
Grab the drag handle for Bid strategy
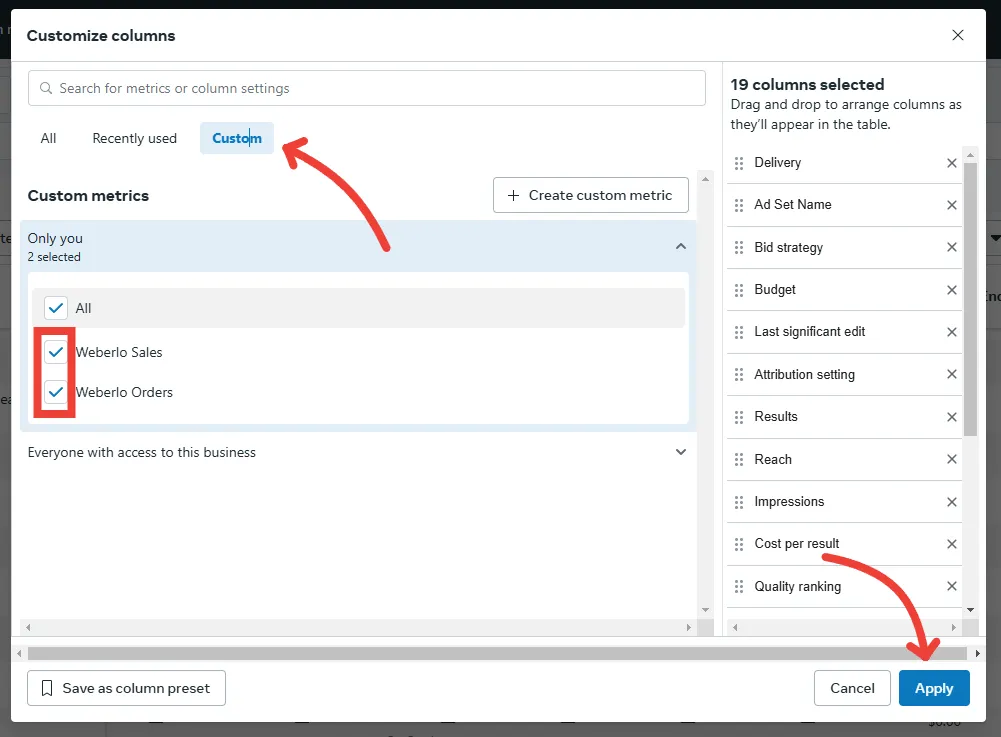739,248
